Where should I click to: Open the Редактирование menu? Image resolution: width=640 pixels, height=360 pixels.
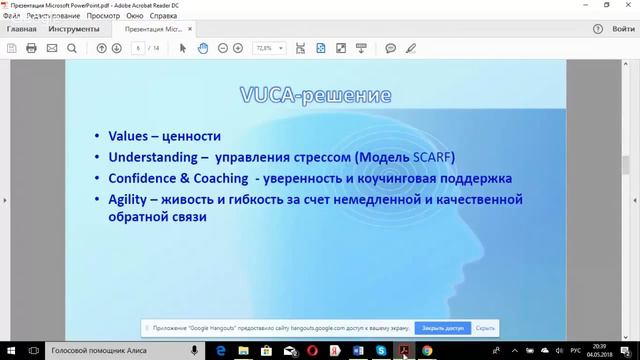tap(53, 16)
